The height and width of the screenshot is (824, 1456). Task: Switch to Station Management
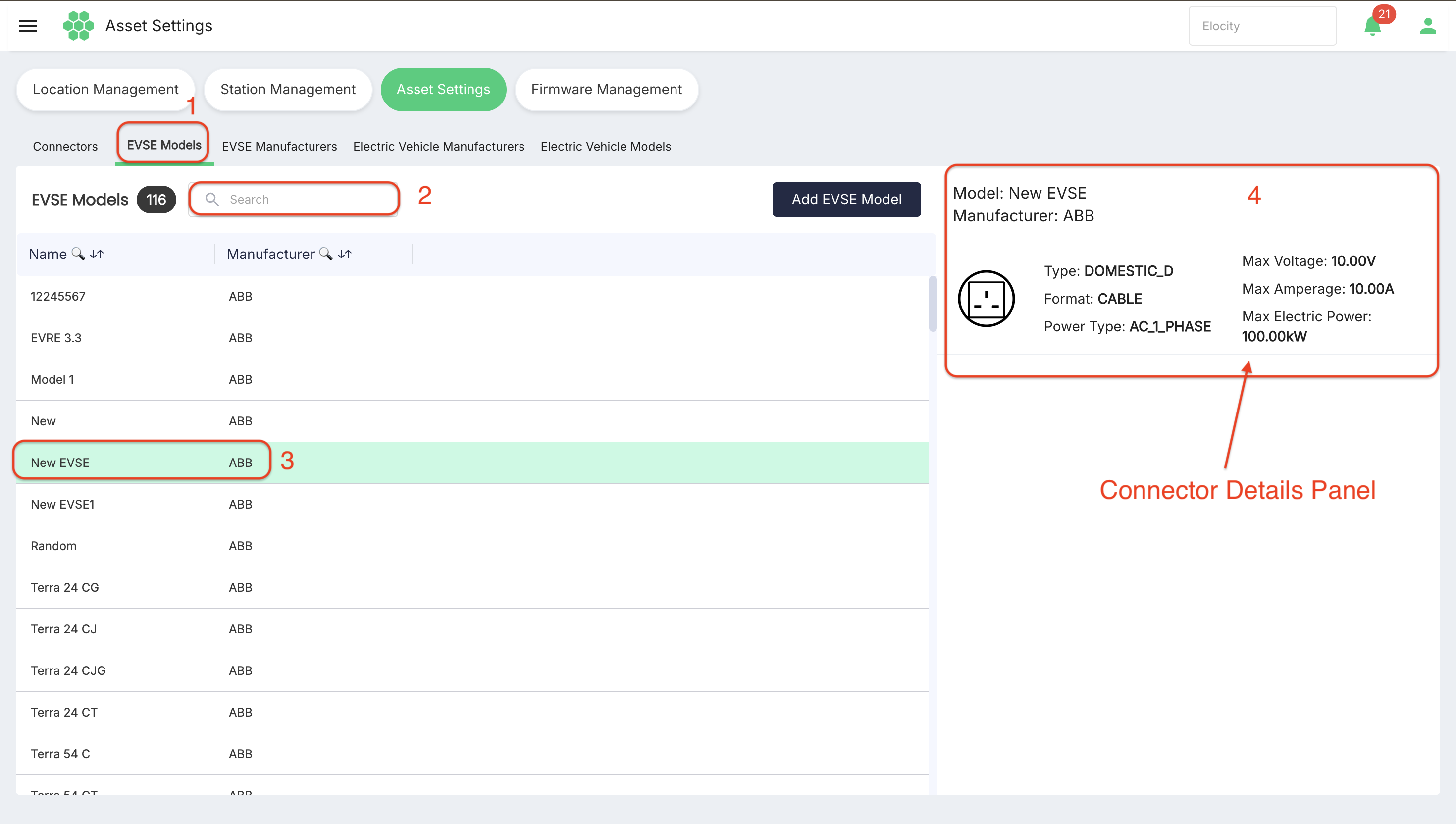[288, 90]
